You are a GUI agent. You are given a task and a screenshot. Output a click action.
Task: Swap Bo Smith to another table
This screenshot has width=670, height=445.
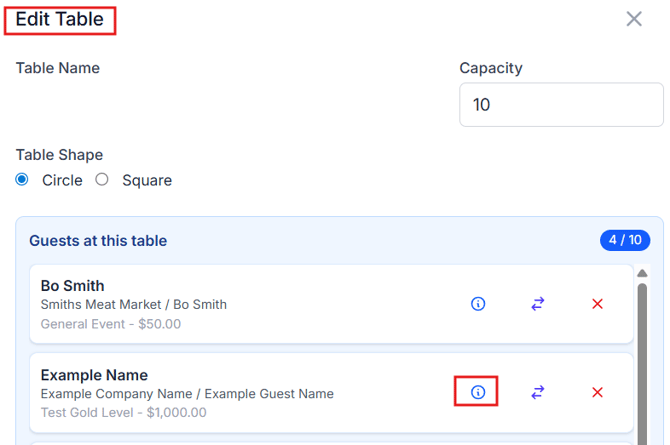click(538, 303)
